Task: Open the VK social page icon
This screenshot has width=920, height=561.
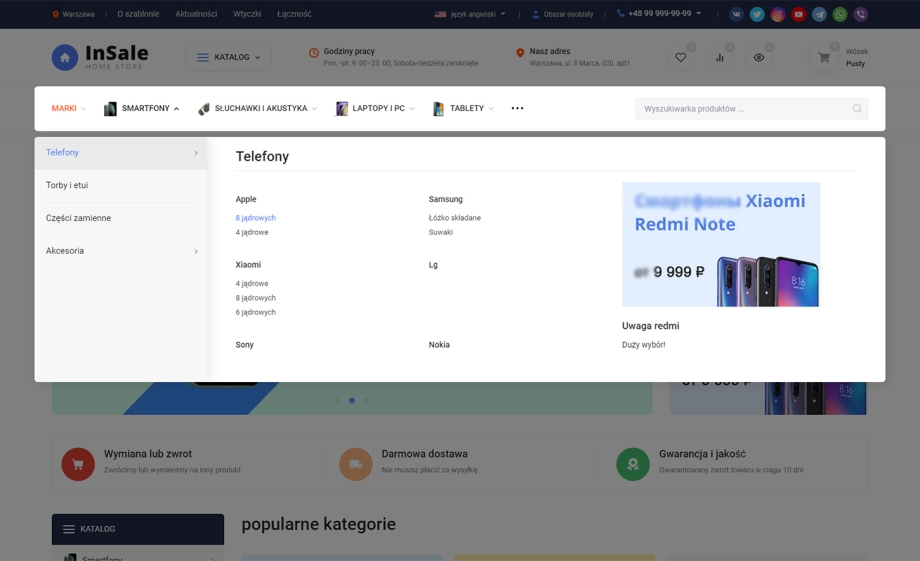Action: pos(737,14)
